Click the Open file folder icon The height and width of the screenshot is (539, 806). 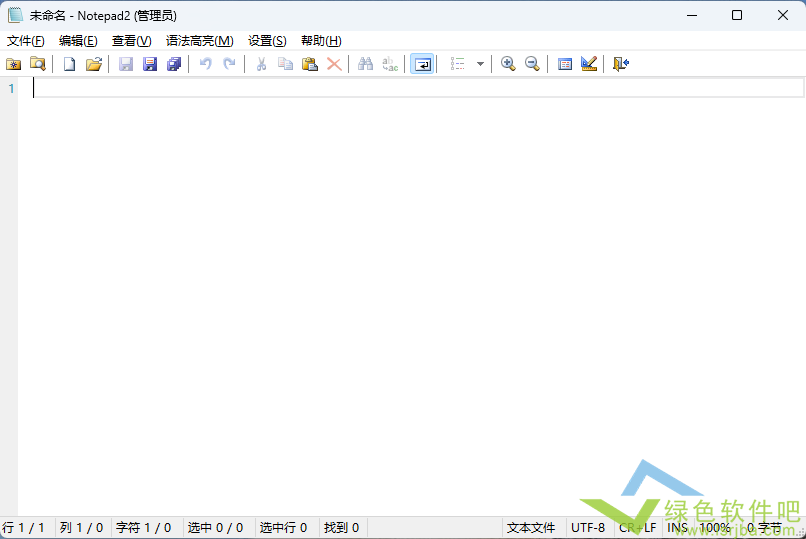(94, 64)
